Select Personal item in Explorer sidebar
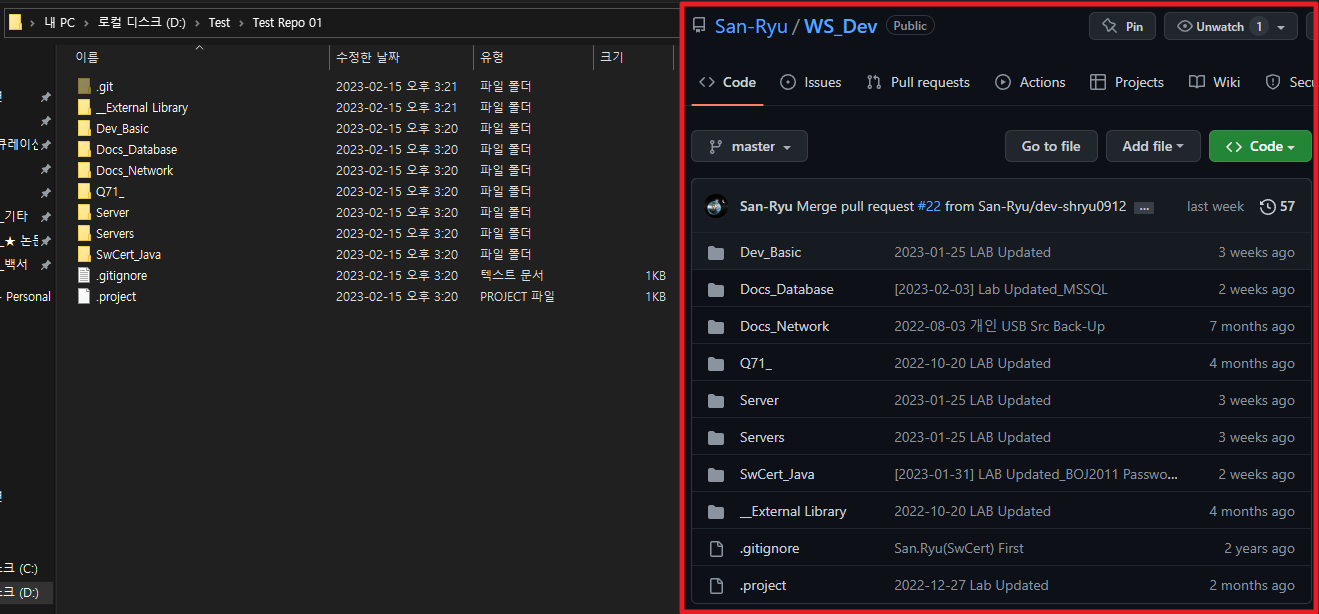1319x614 pixels. click(26, 297)
